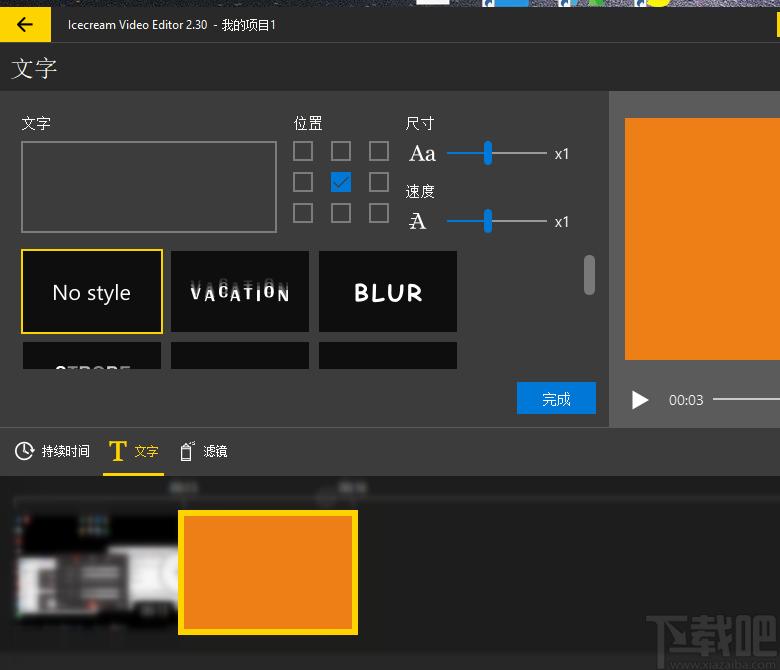This screenshot has height=670, width=780.
Task: Click the Aa text size icon
Action: click(x=422, y=153)
